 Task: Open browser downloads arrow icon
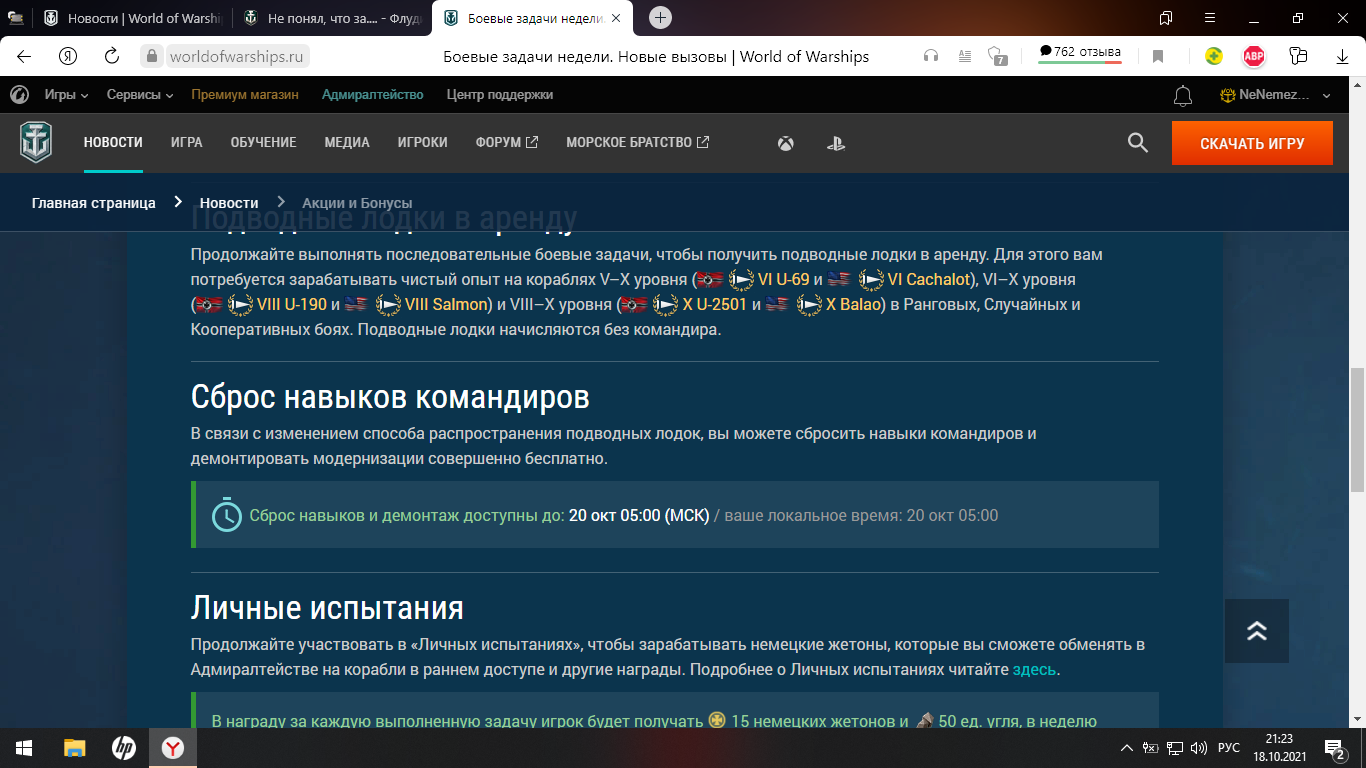[1342, 57]
